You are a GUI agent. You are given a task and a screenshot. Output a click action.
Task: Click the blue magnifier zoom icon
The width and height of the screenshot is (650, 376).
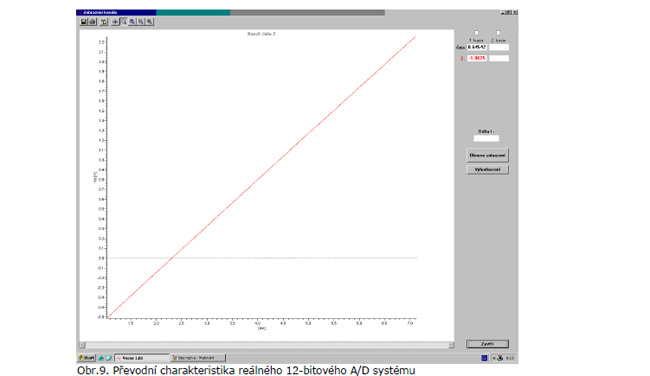[132, 22]
